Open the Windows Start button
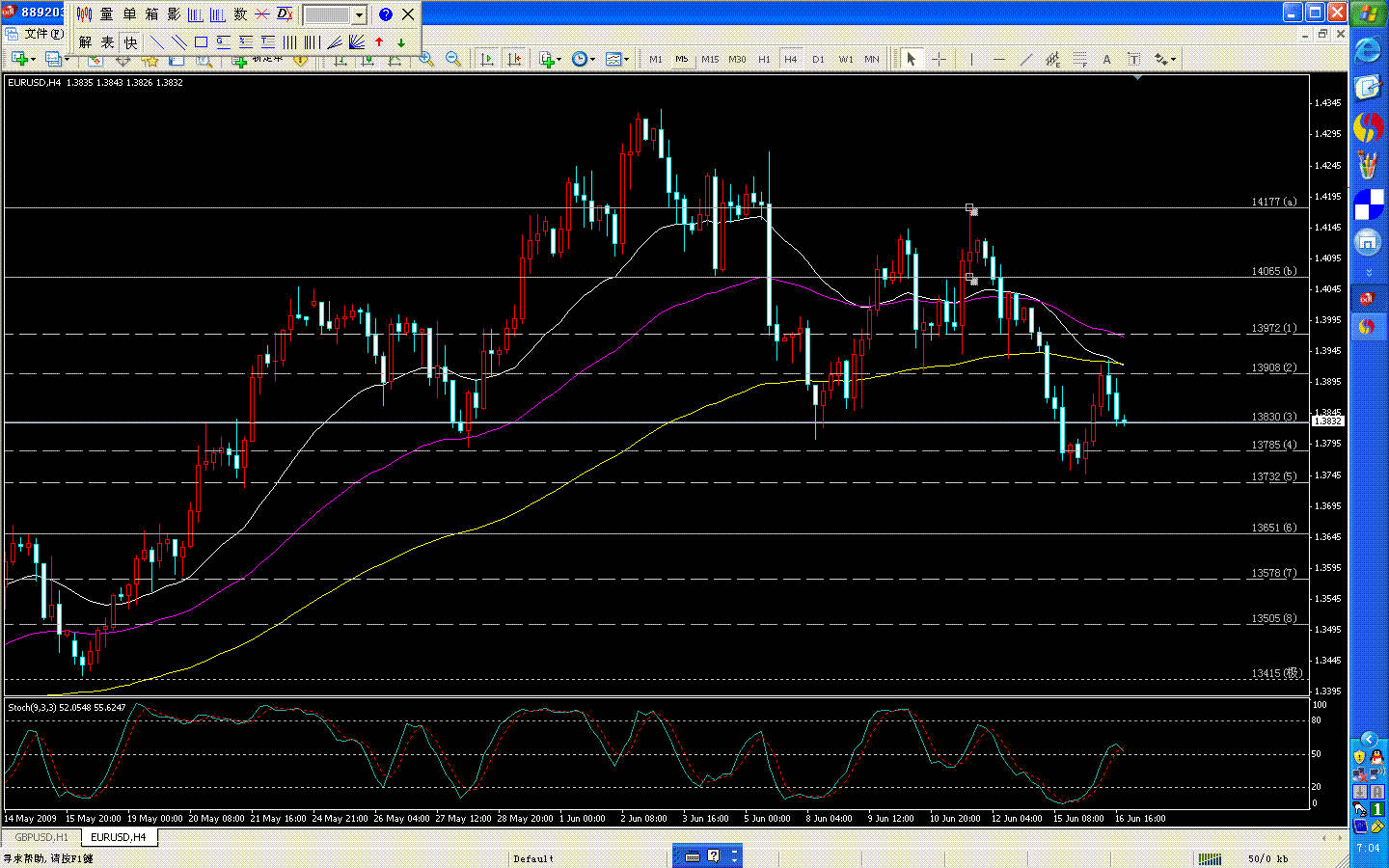The height and width of the screenshot is (868, 1389). 1368,14
